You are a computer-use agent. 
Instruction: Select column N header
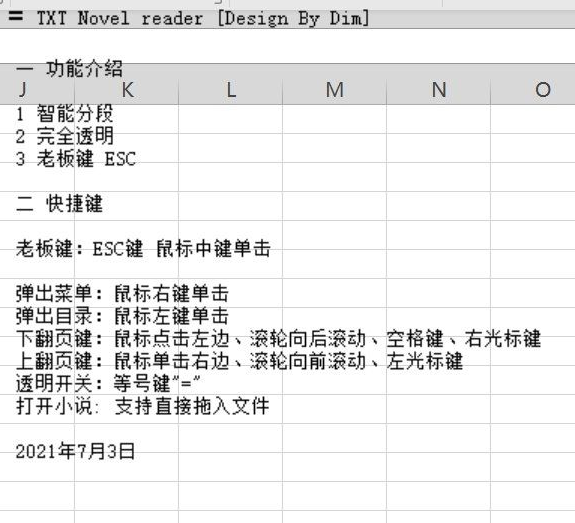click(439, 90)
